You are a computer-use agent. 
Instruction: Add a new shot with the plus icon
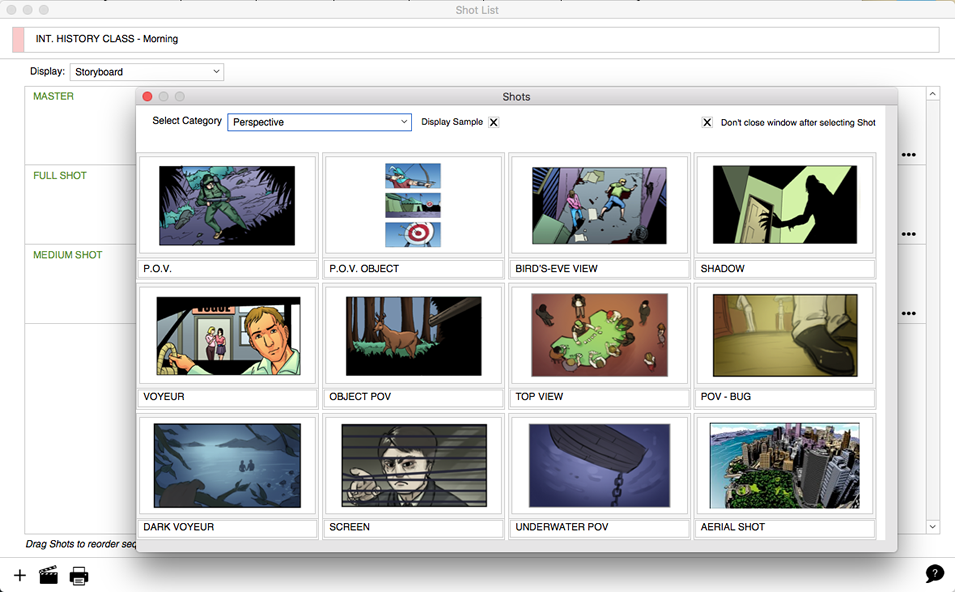tap(18, 576)
